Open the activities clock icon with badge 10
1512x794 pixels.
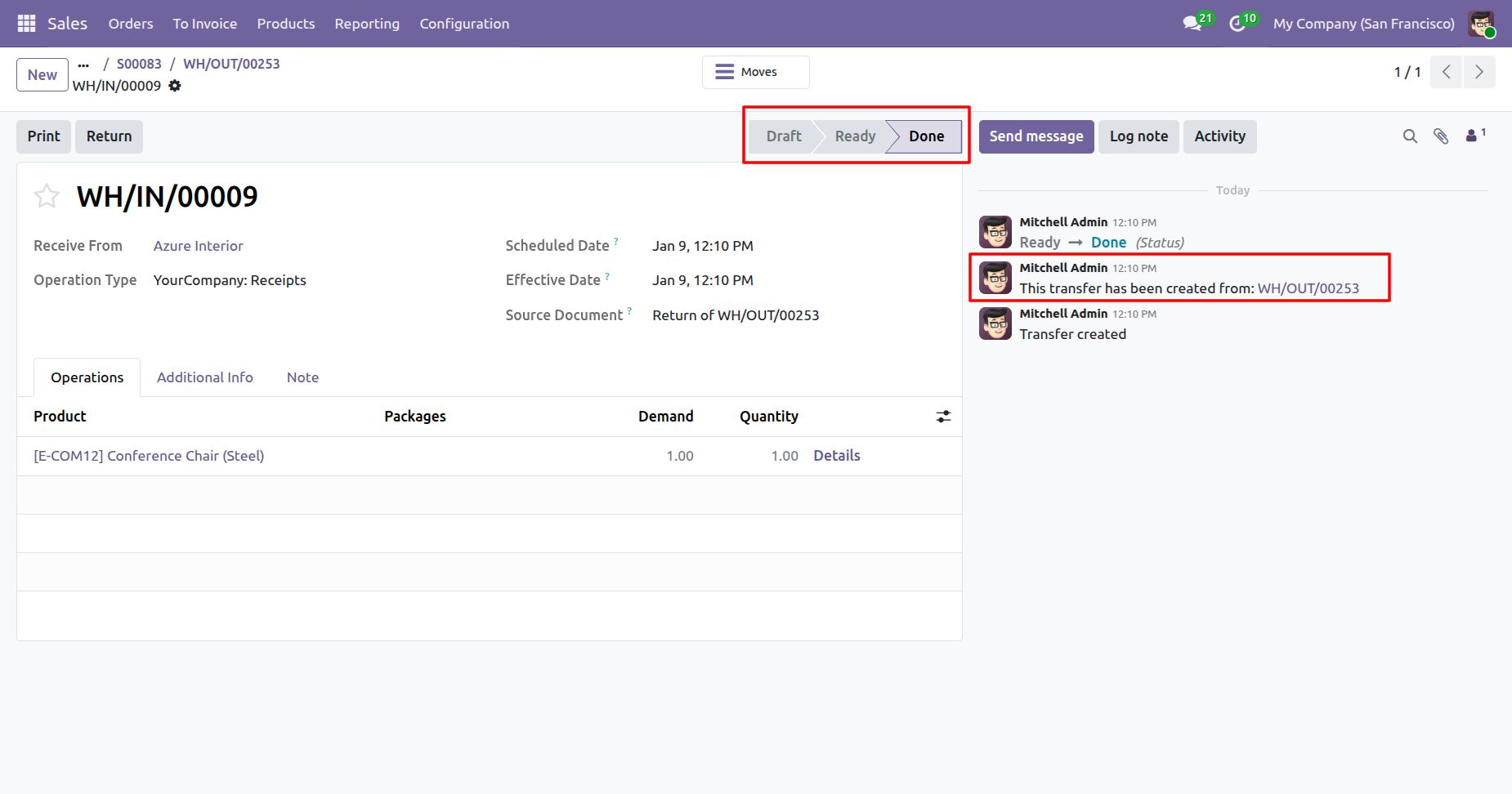(1237, 24)
